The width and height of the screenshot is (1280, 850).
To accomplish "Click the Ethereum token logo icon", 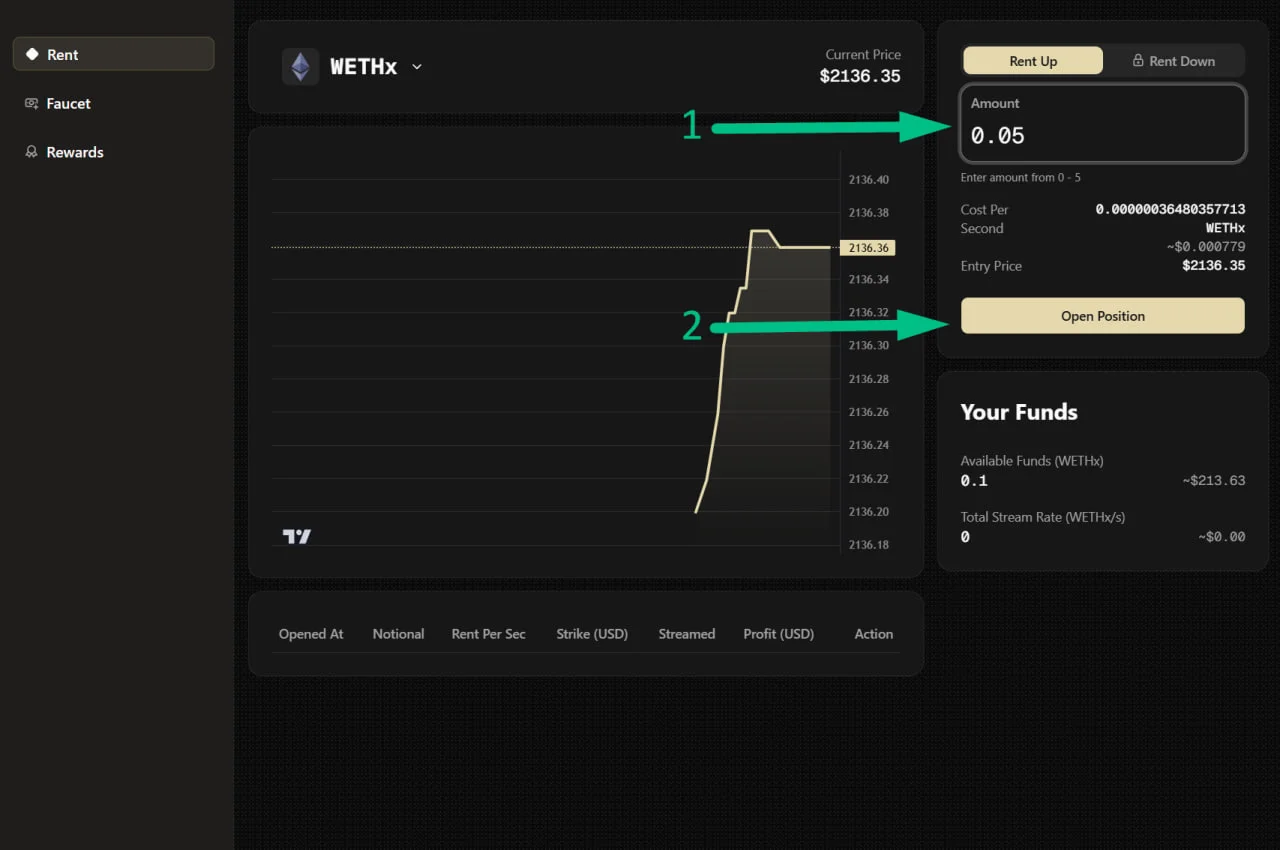I will coord(300,67).
